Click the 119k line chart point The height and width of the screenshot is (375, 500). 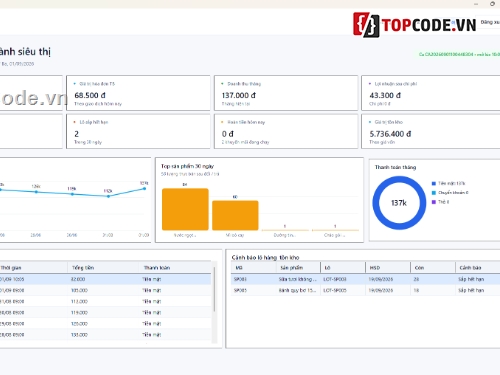pyautogui.click(x=72, y=194)
